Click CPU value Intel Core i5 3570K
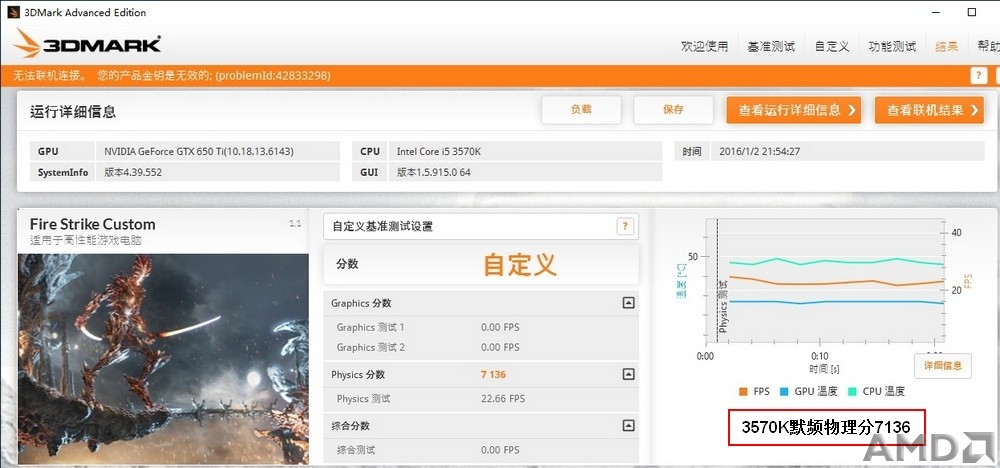This screenshot has width=1000, height=468. coord(437,152)
